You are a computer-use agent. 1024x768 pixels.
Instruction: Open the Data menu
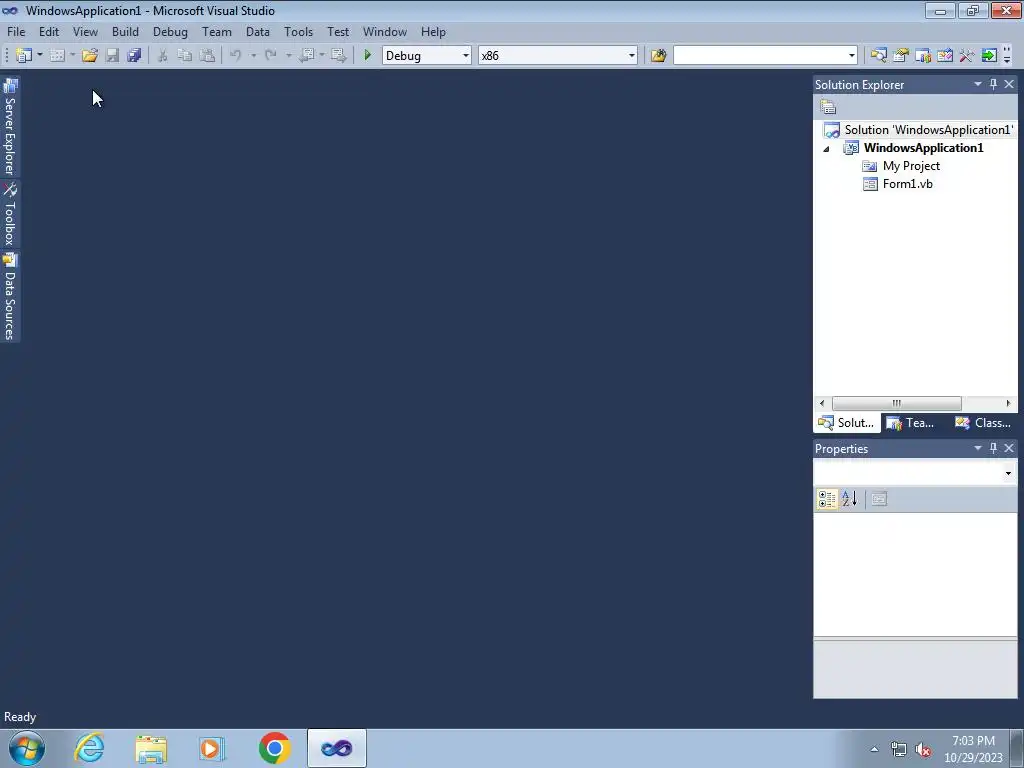point(258,32)
